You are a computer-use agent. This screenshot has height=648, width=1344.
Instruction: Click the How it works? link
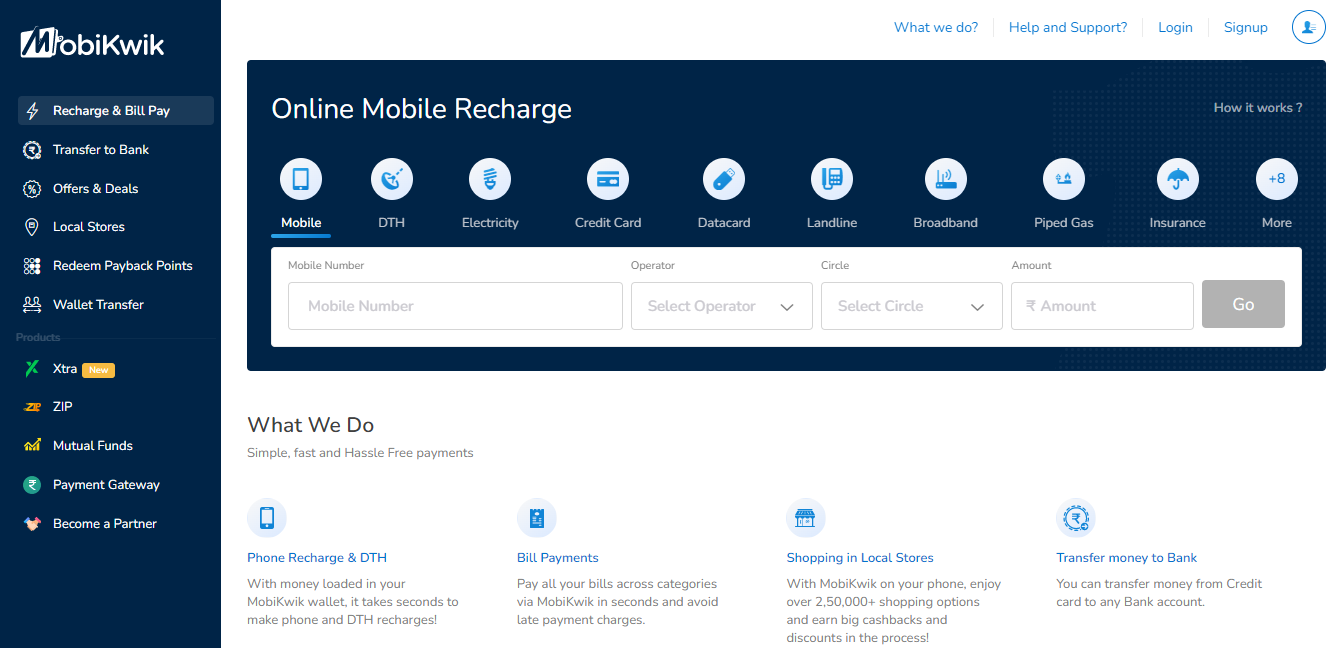[x=1258, y=108]
